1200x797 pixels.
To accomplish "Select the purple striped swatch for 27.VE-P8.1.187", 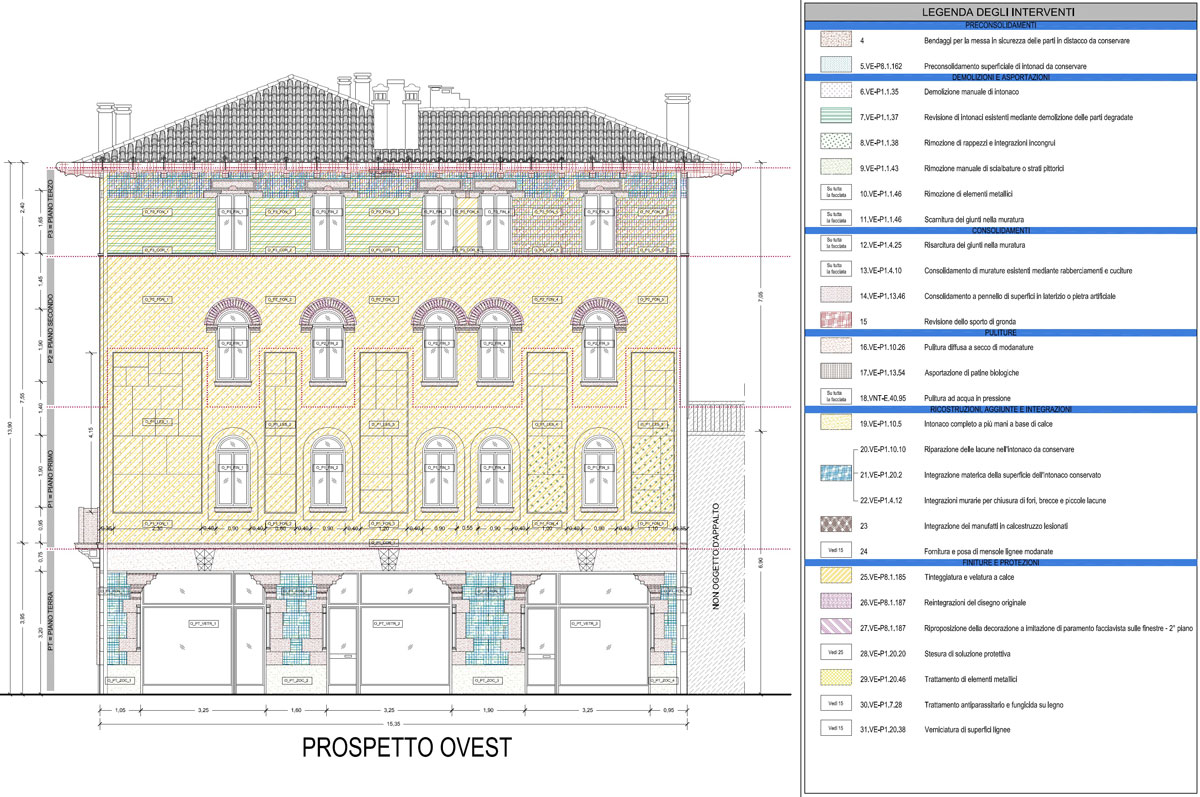I will 833,627.
